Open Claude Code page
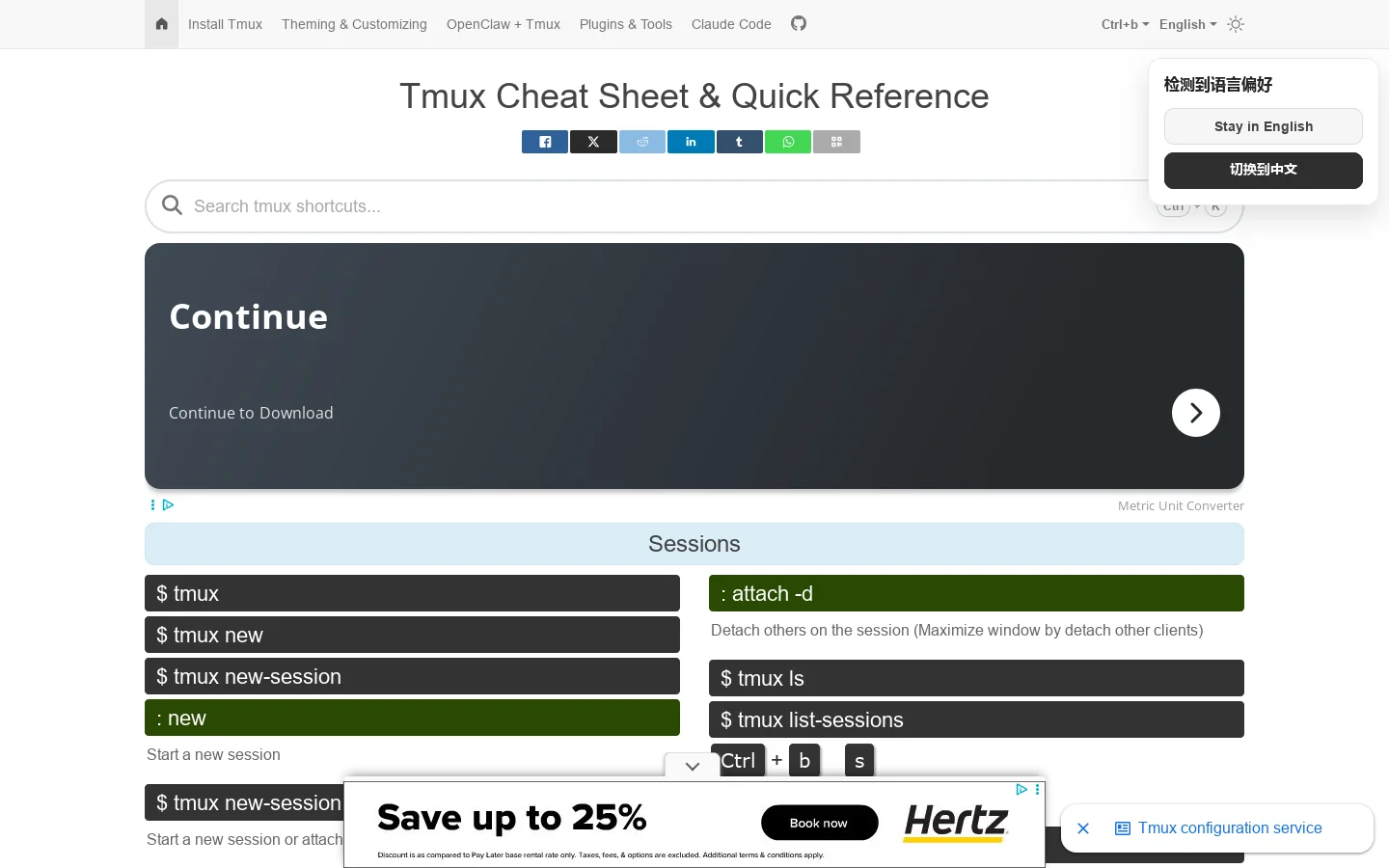Viewport: 1389px width, 868px height. (x=731, y=24)
